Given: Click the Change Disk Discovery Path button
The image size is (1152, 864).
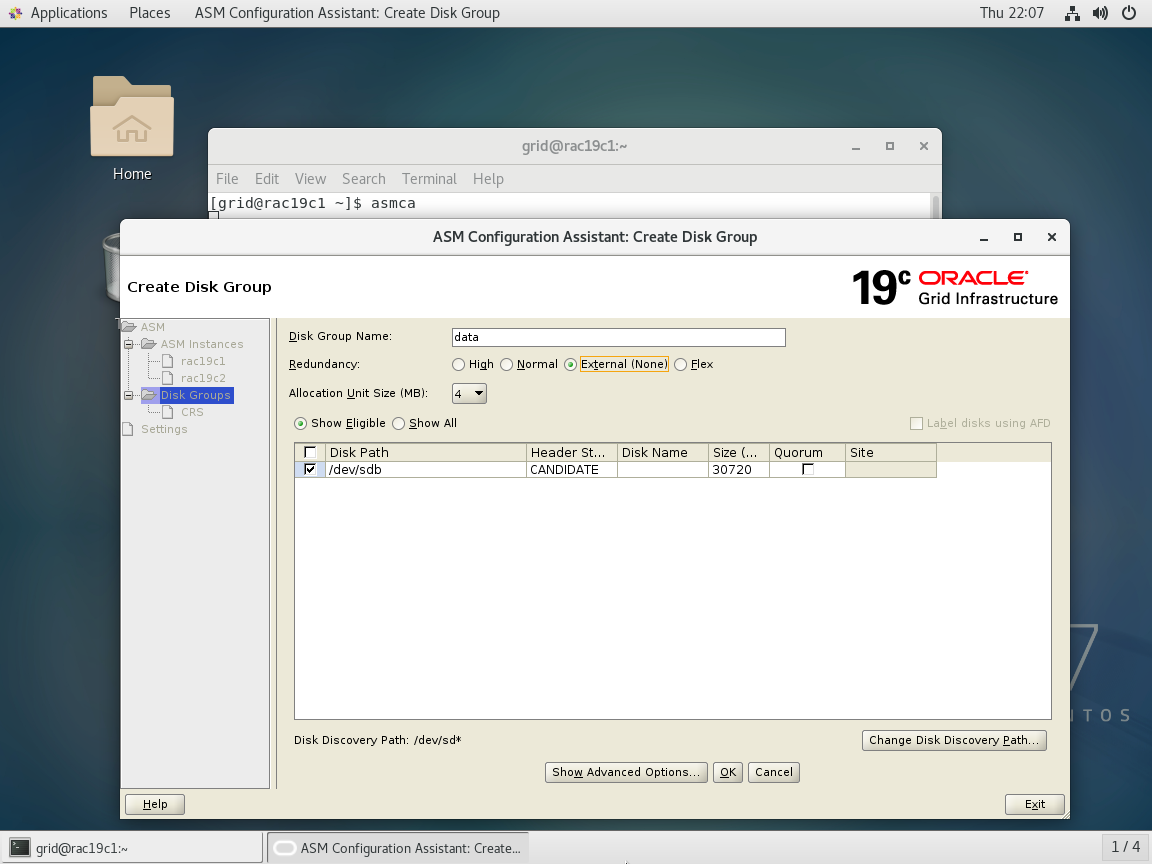Looking at the screenshot, I should [x=954, y=740].
